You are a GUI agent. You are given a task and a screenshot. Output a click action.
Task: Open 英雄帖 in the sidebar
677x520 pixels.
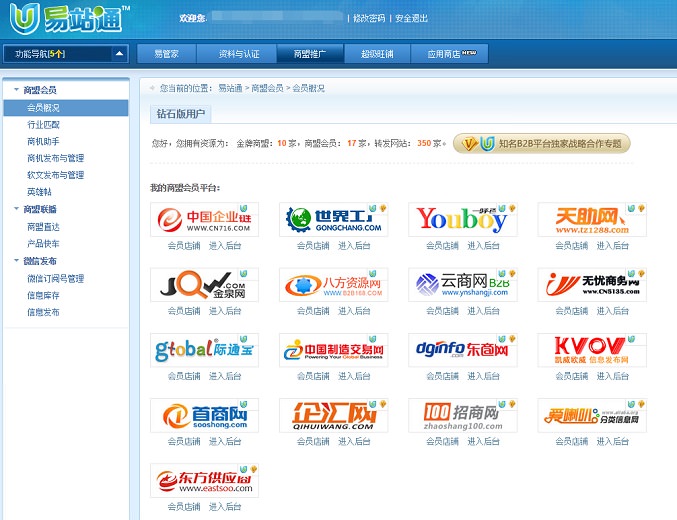pos(39,192)
